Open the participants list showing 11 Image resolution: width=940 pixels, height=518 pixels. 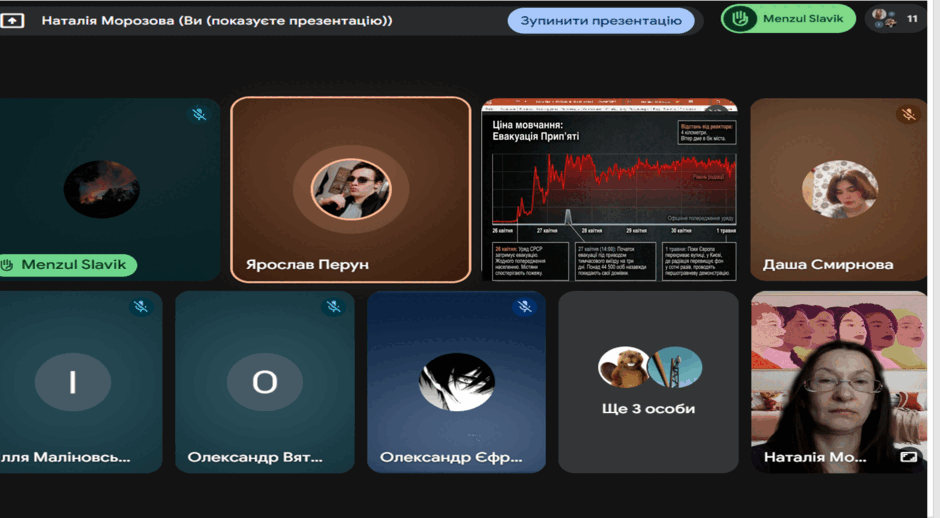(895, 19)
